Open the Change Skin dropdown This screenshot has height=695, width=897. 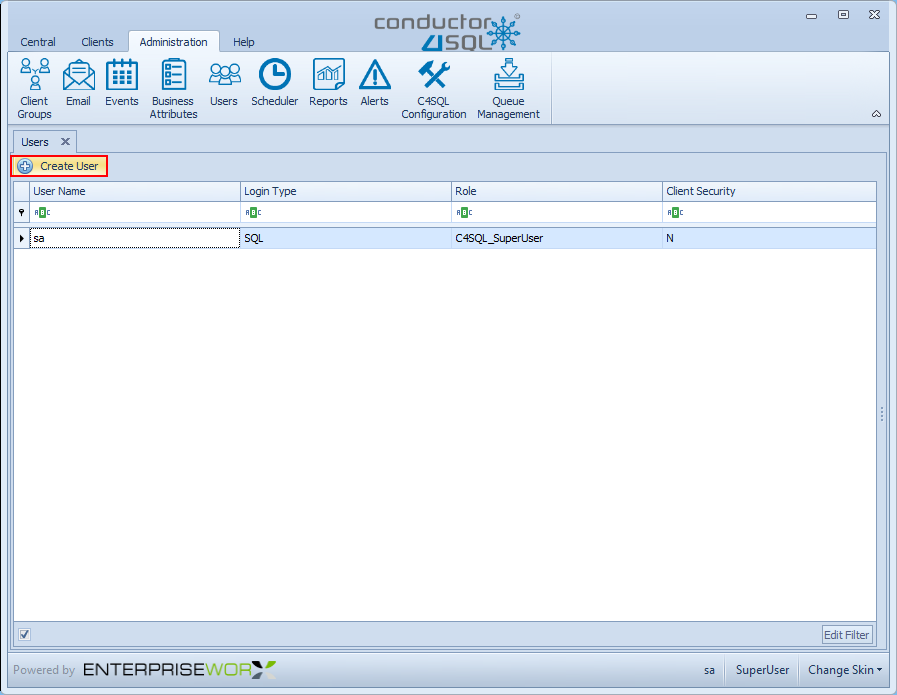[x=845, y=670]
